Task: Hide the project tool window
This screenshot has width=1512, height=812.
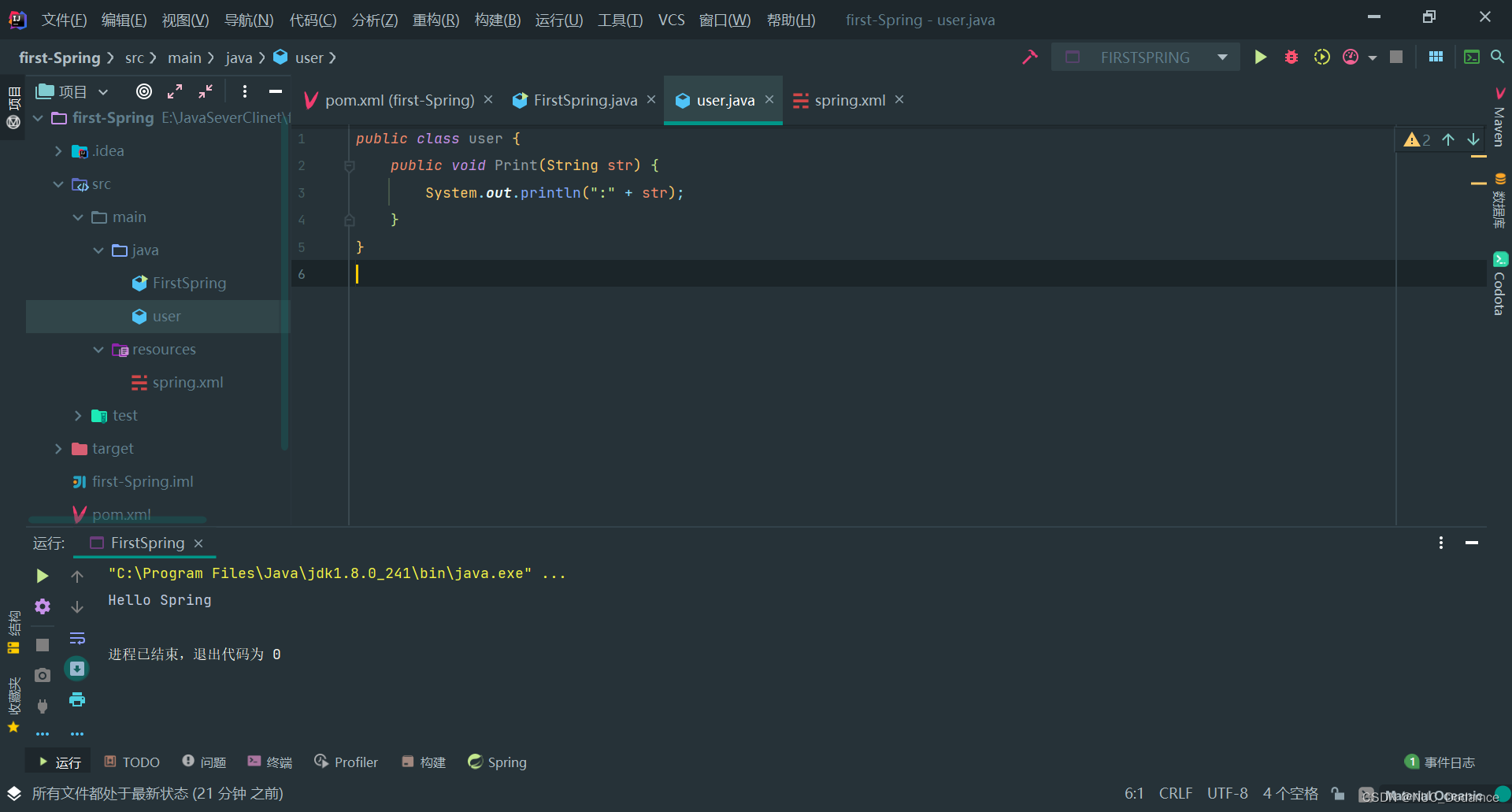Action: click(276, 91)
